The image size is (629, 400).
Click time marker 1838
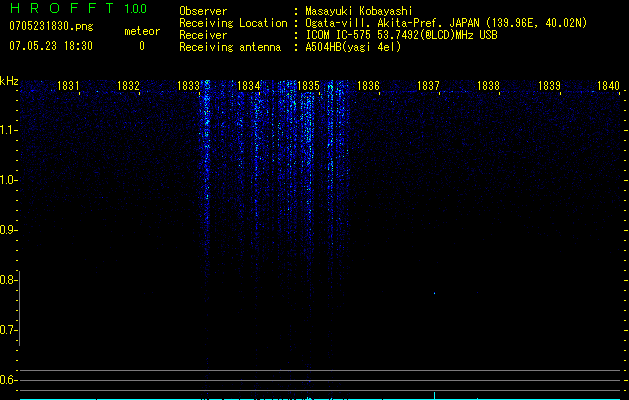(x=488, y=86)
